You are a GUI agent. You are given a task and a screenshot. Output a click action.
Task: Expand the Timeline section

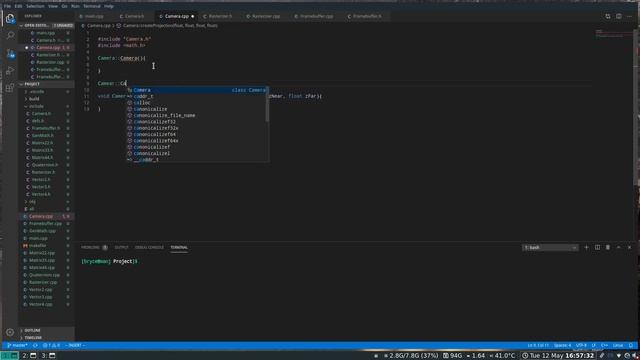33,338
